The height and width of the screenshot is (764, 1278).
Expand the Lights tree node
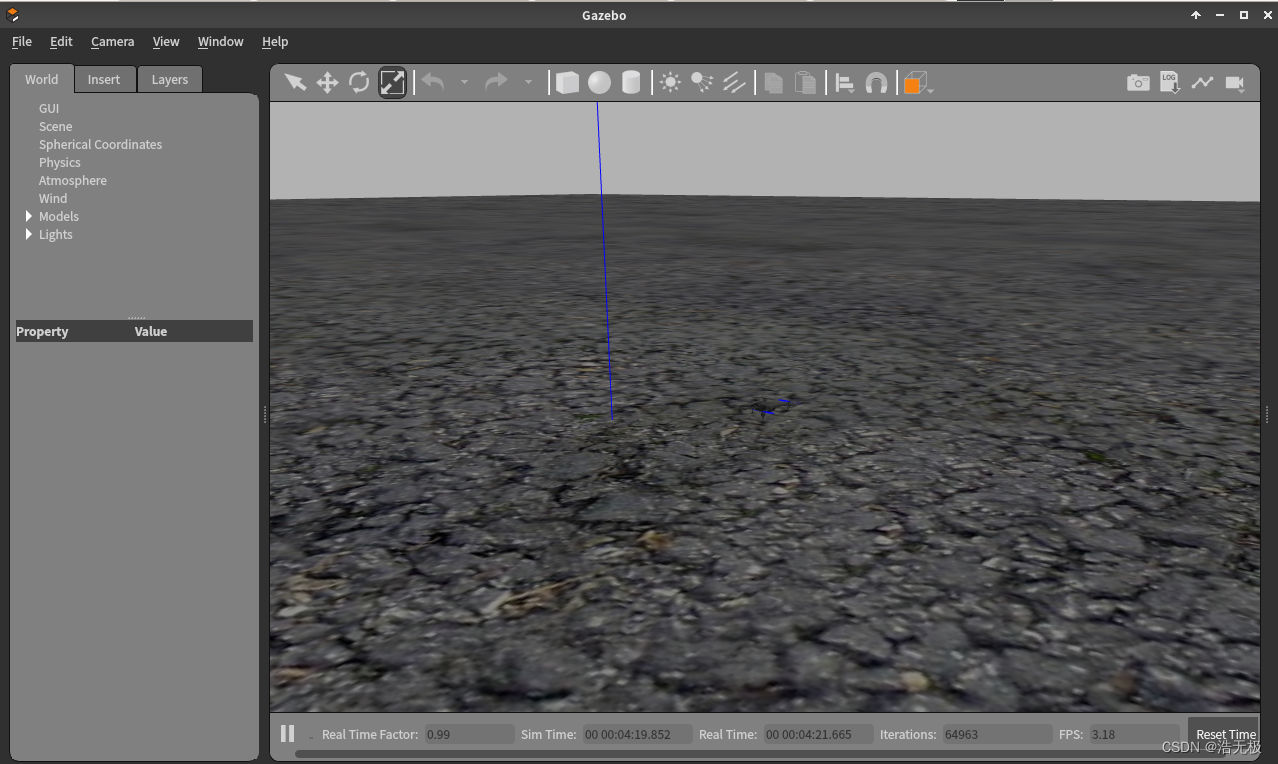click(29, 234)
